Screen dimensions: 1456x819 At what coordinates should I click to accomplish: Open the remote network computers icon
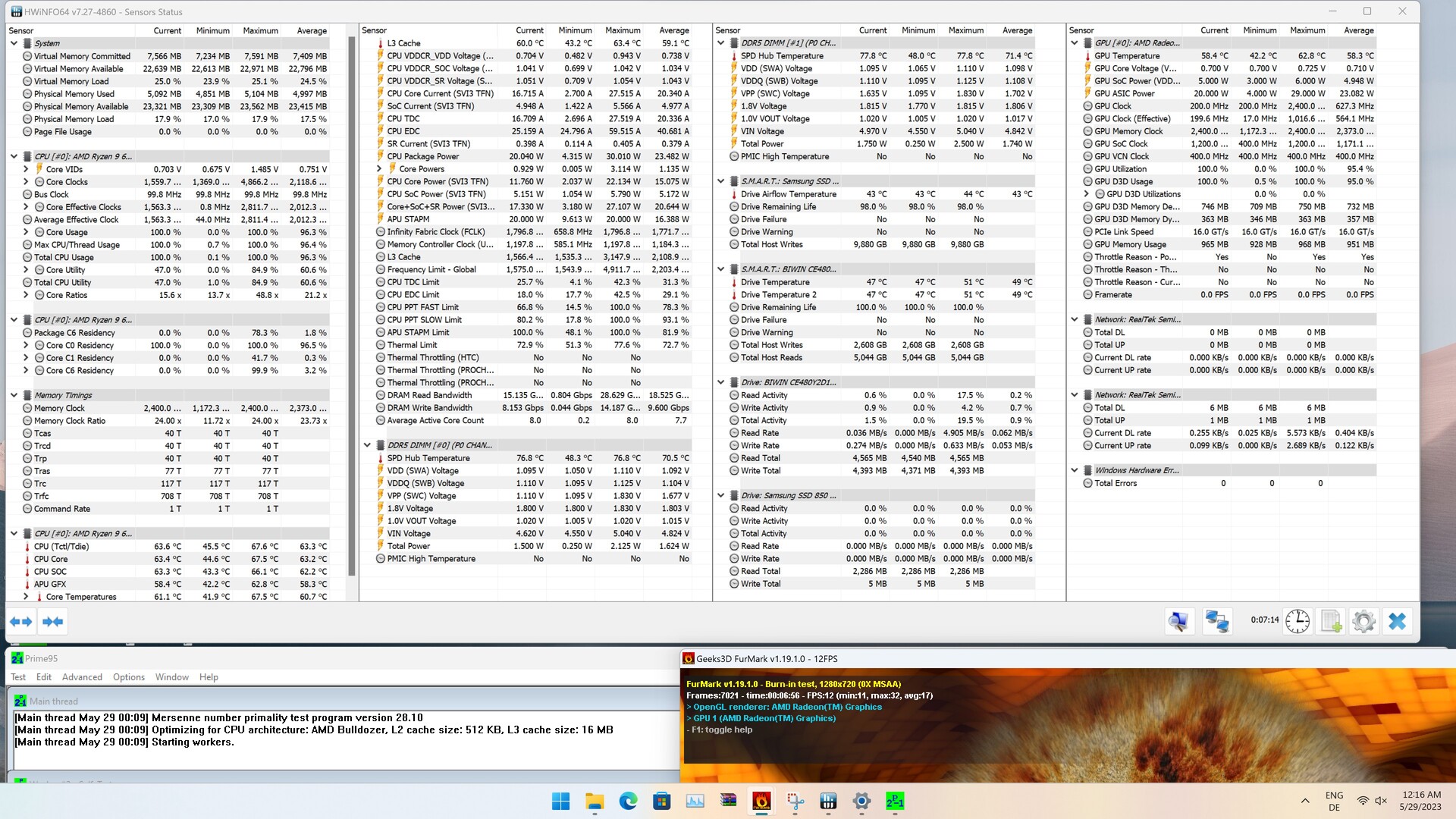coord(1217,622)
